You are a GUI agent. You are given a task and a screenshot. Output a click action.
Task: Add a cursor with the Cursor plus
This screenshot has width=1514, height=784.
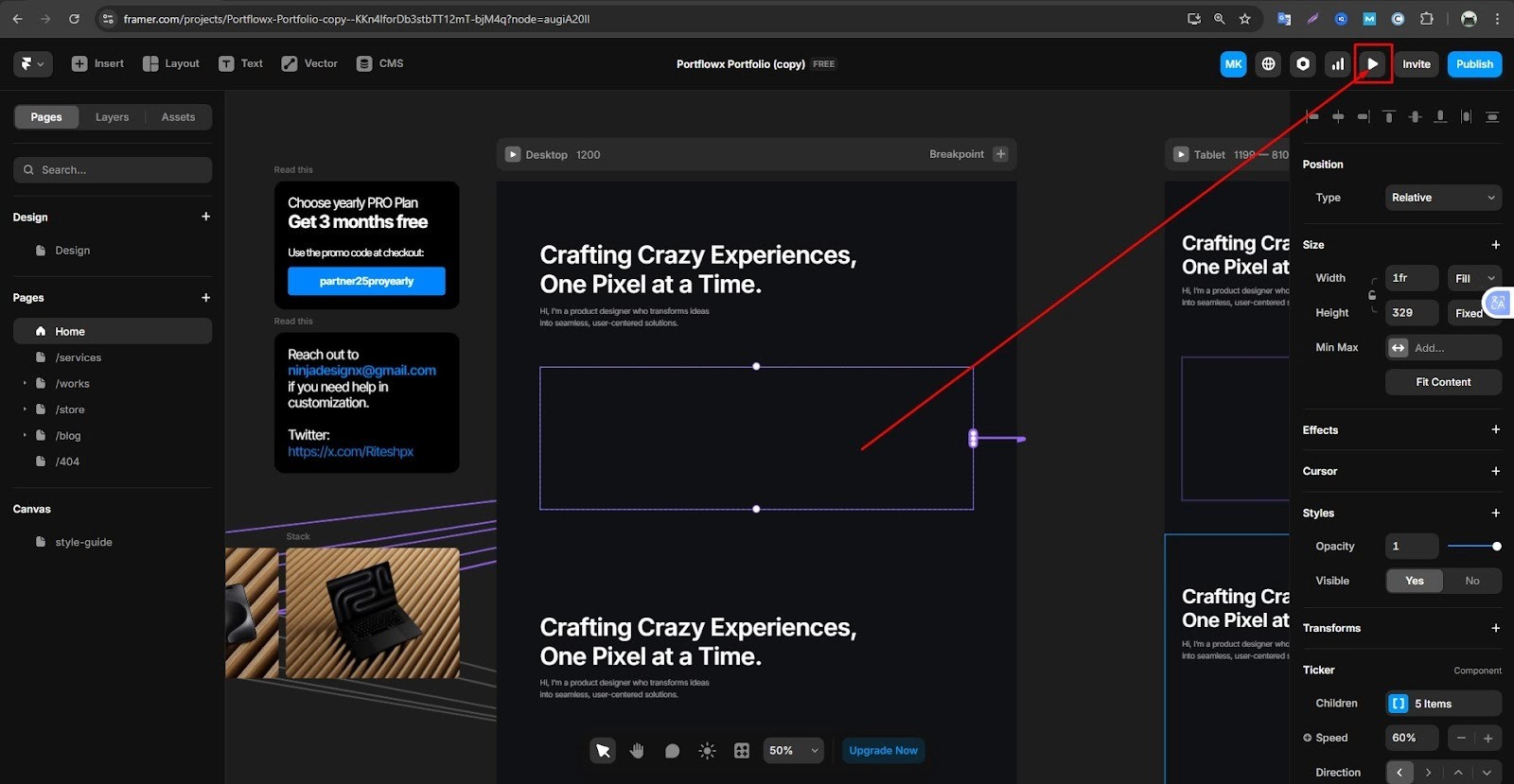(x=1495, y=471)
